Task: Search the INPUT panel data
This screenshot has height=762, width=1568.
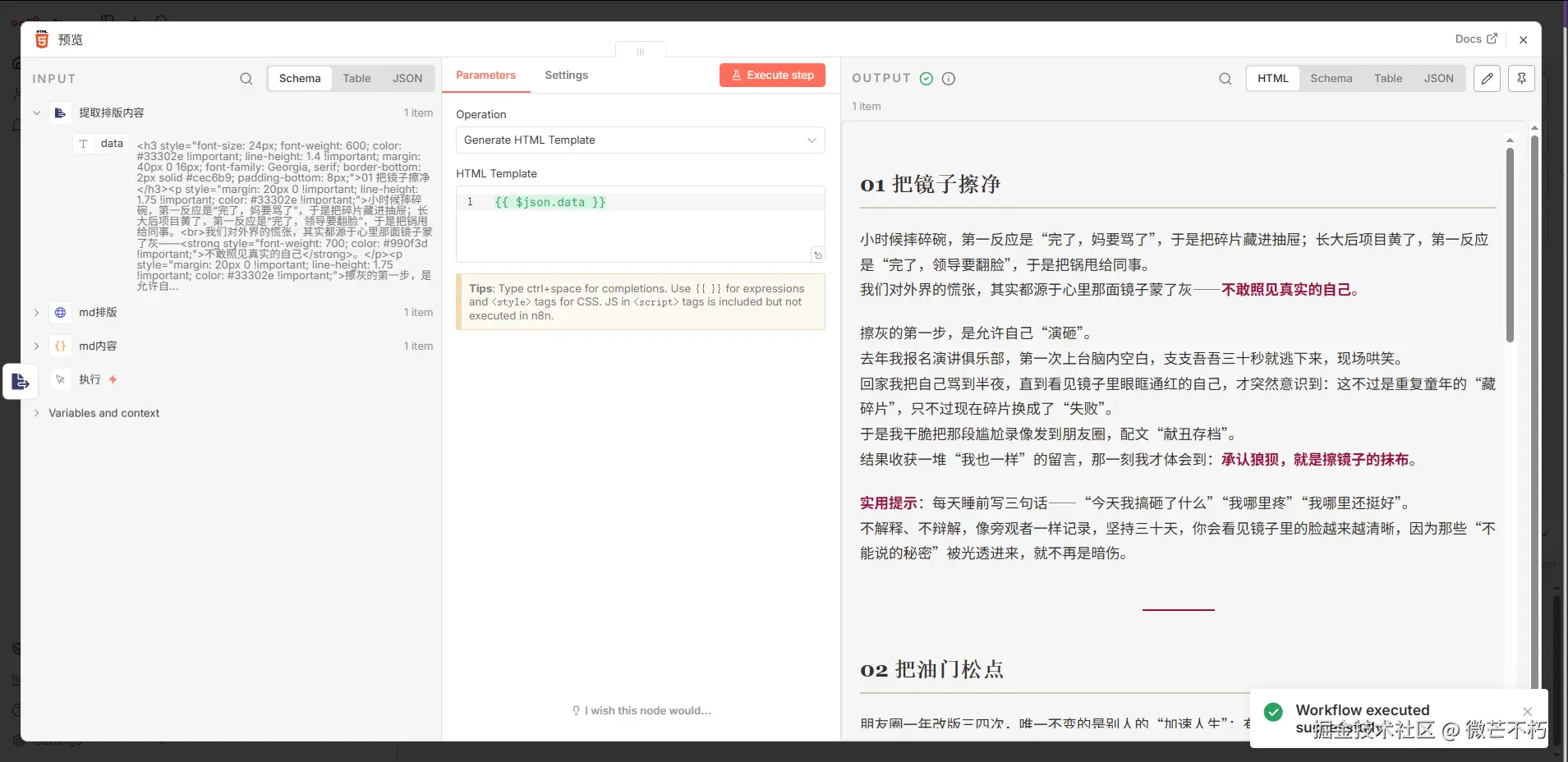Action: [x=246, y=79]
